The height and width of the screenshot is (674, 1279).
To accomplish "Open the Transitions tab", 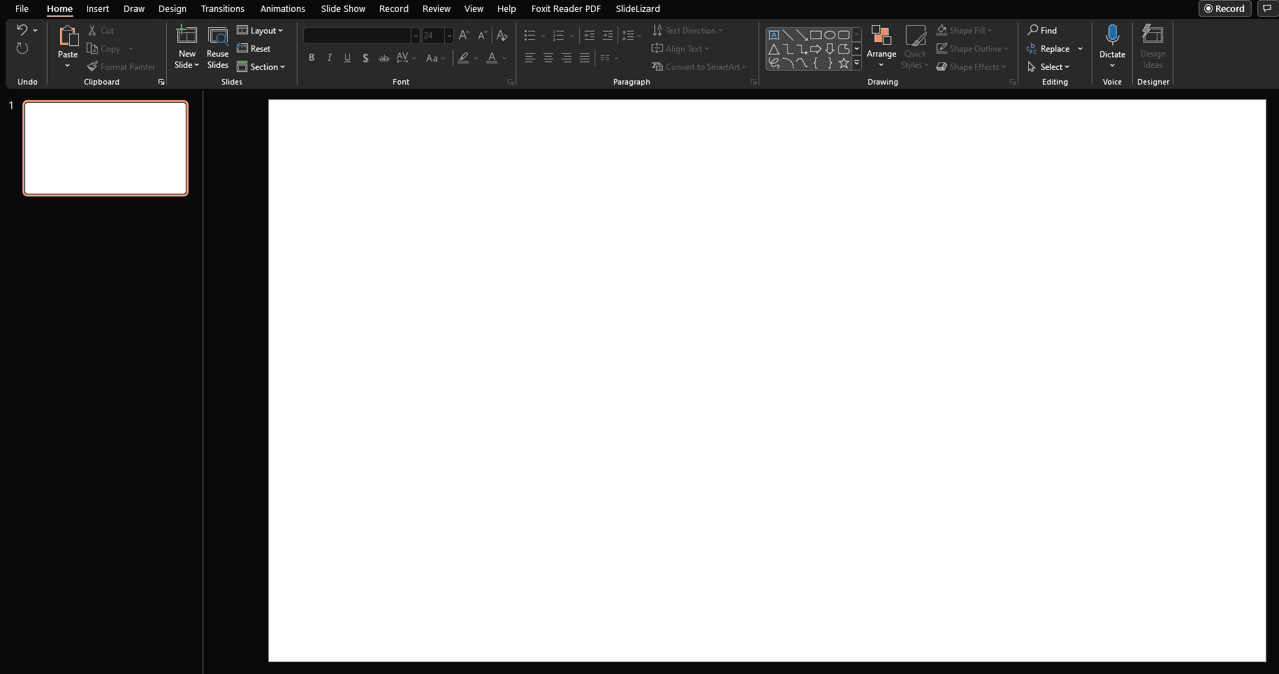I will (x=222, y=9).
